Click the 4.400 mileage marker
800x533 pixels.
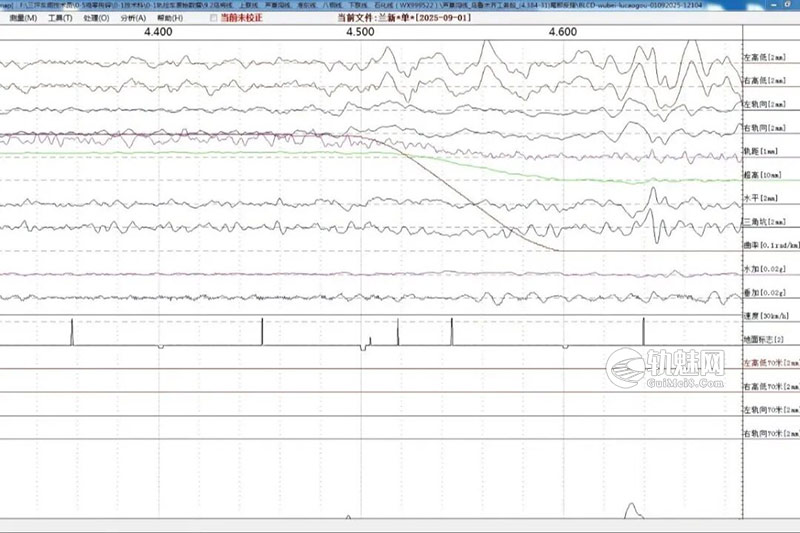[x=158, y=32]
